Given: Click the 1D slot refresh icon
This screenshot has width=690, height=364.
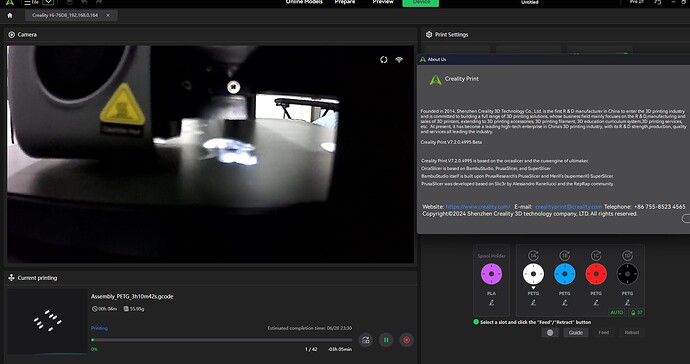Looking at the screenshot, I should coord(628,255).
